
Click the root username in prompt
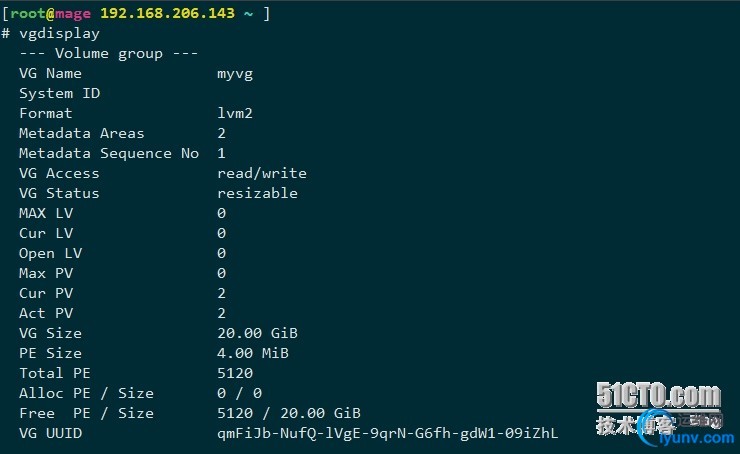pyautogui.click(x=28, y=13)
